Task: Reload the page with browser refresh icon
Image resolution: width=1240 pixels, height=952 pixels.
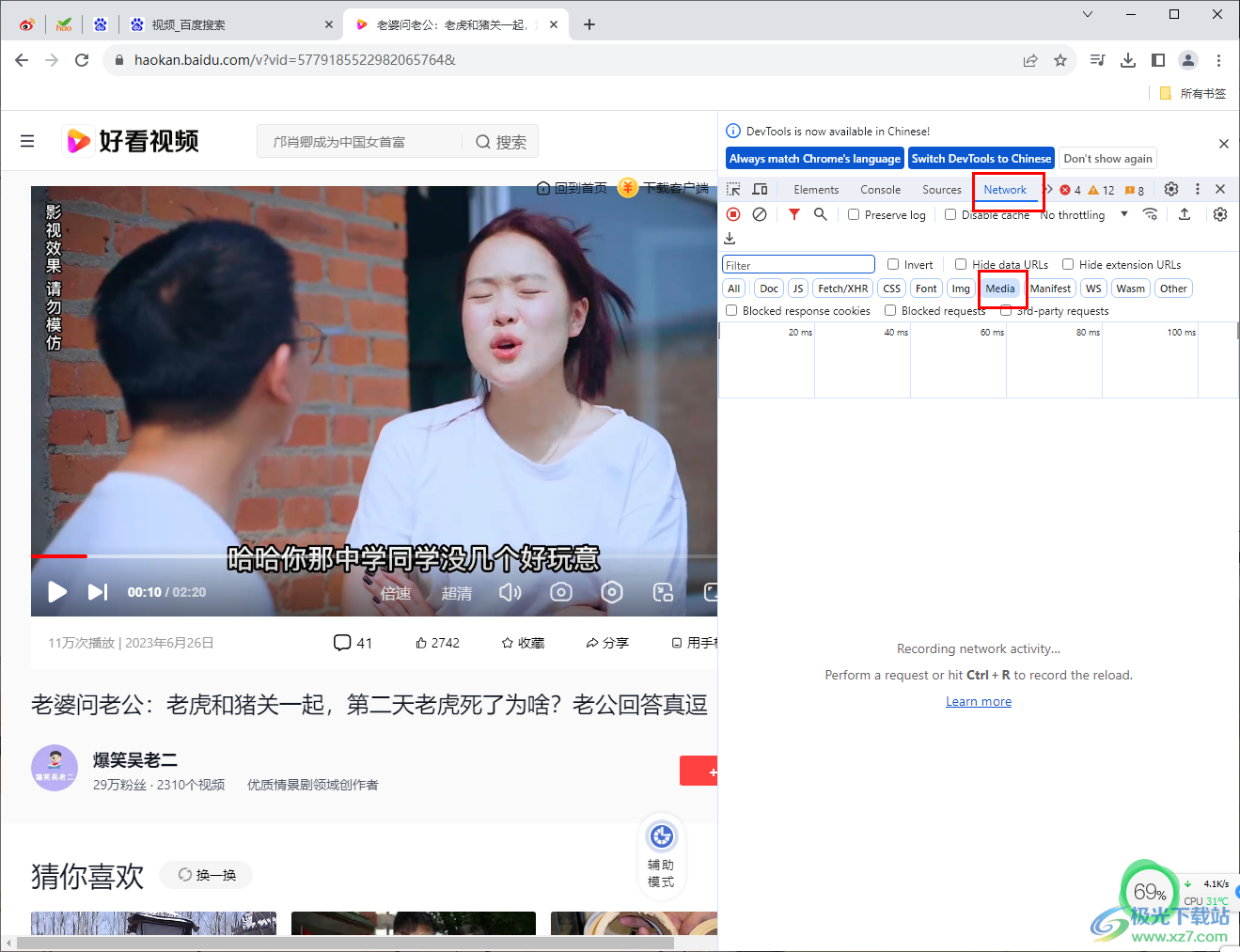Action: point(82,60)
